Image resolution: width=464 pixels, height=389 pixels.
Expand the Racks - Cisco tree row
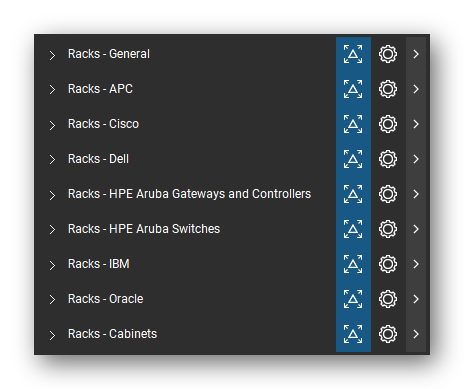click(52, 125)
